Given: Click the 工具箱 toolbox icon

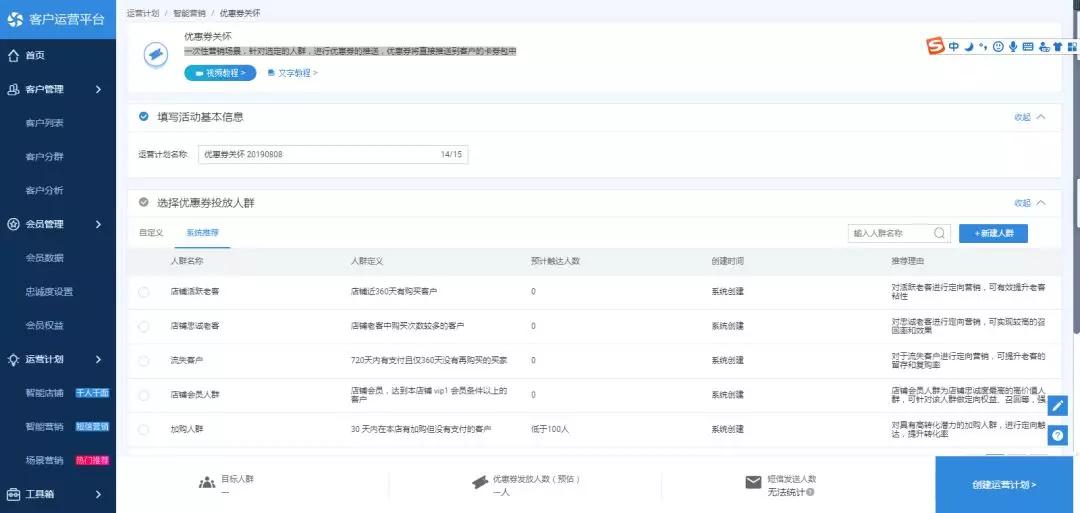Looking at the screenshot, I should (12, 494).
